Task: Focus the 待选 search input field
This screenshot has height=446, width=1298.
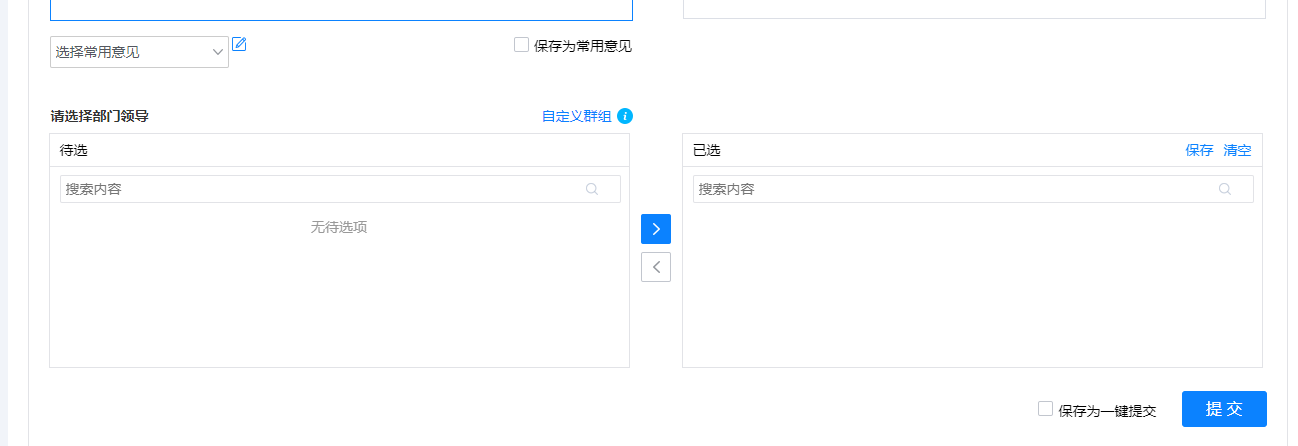Action: 340,189
